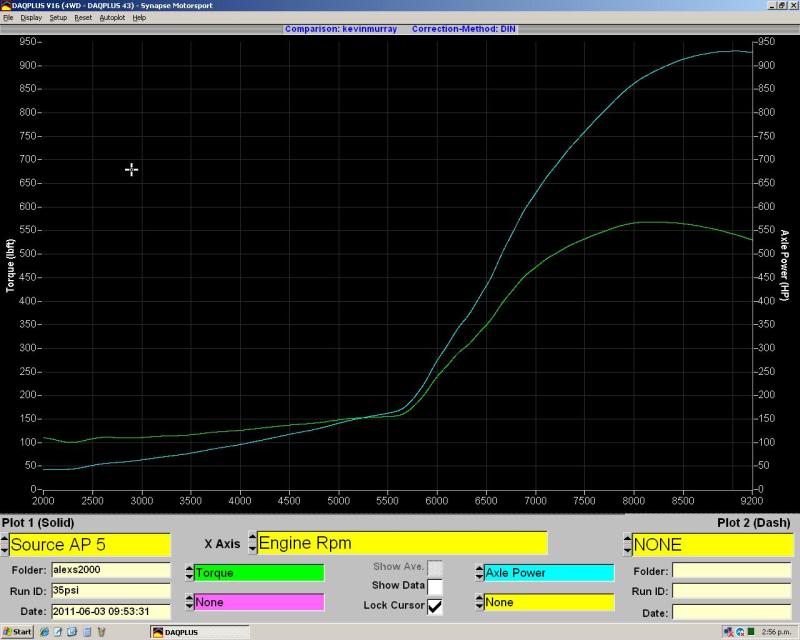Select the green Torque channel field
The width and height of the screenshot is (800, 640).
point(259,573)
